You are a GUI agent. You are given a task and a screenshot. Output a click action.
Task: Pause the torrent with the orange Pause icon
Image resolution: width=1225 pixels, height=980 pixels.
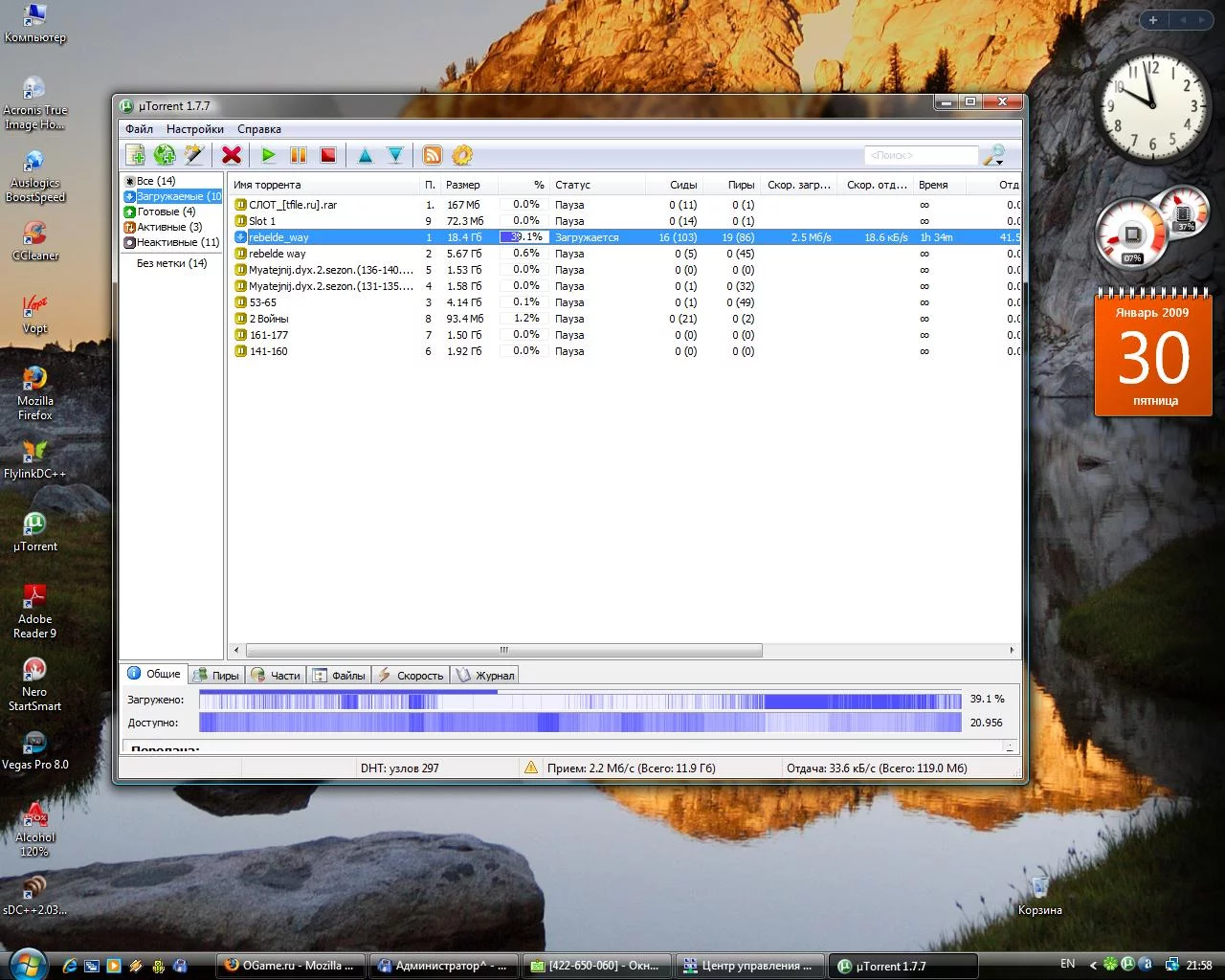coord(299,155)
